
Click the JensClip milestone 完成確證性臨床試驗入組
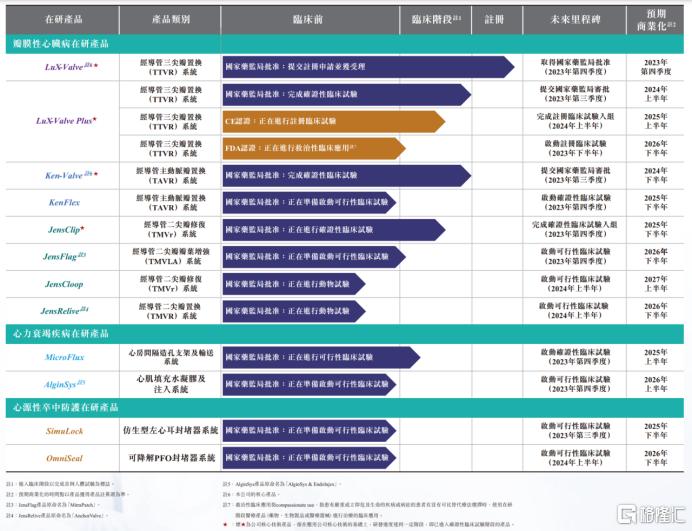(575, 230)
